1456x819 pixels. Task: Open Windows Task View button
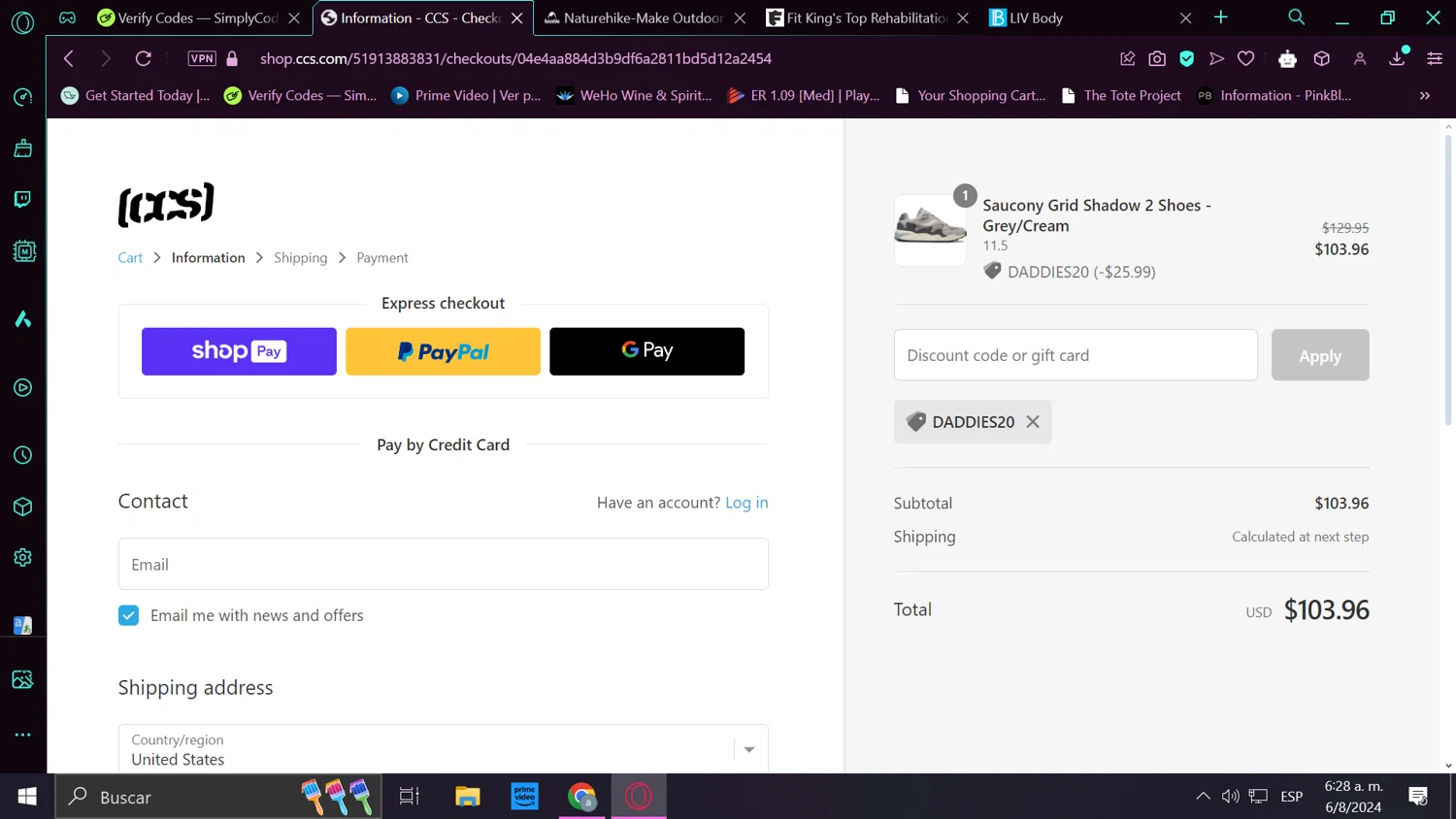410,797
